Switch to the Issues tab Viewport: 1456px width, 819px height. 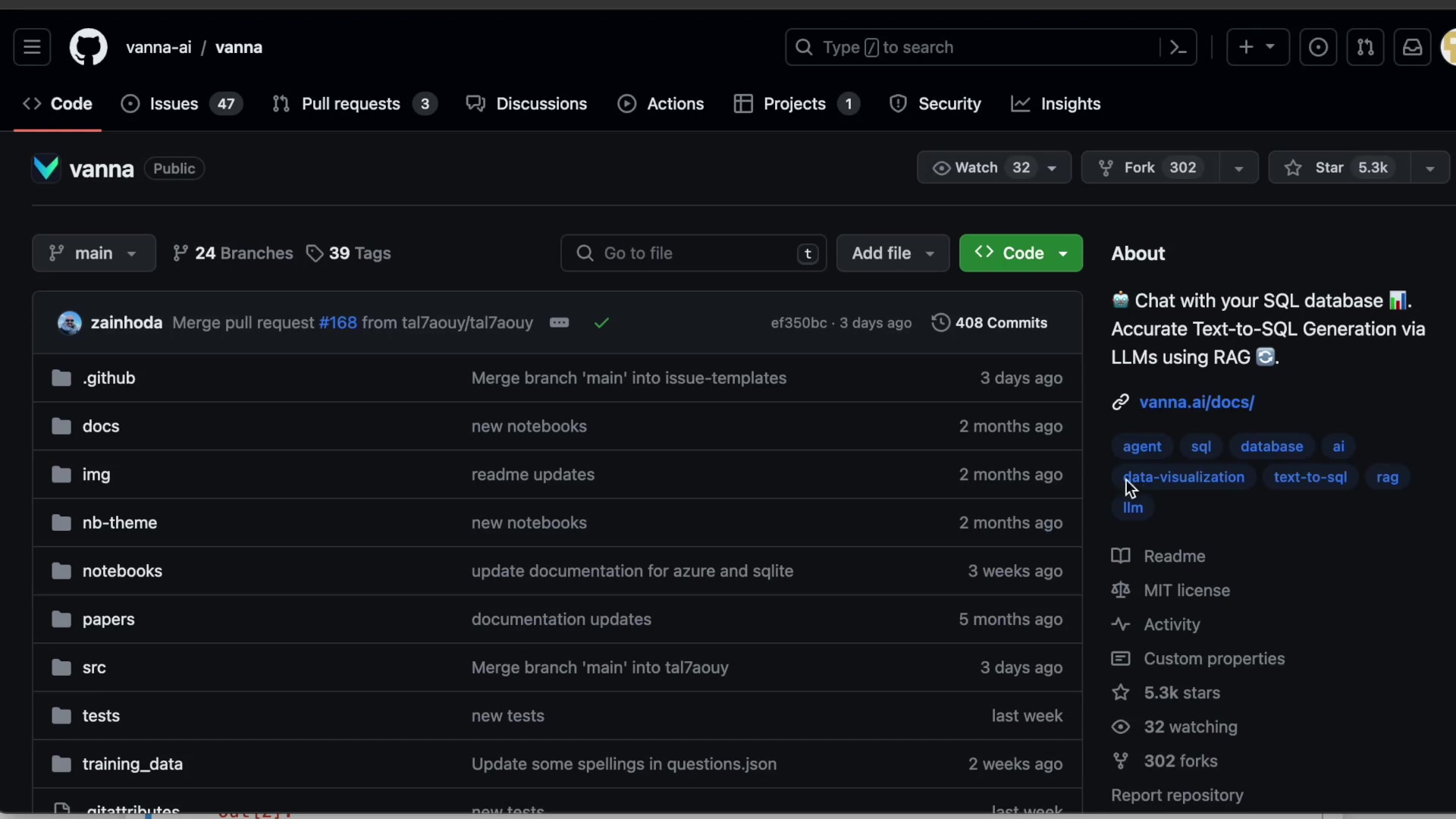pos(182,104)
